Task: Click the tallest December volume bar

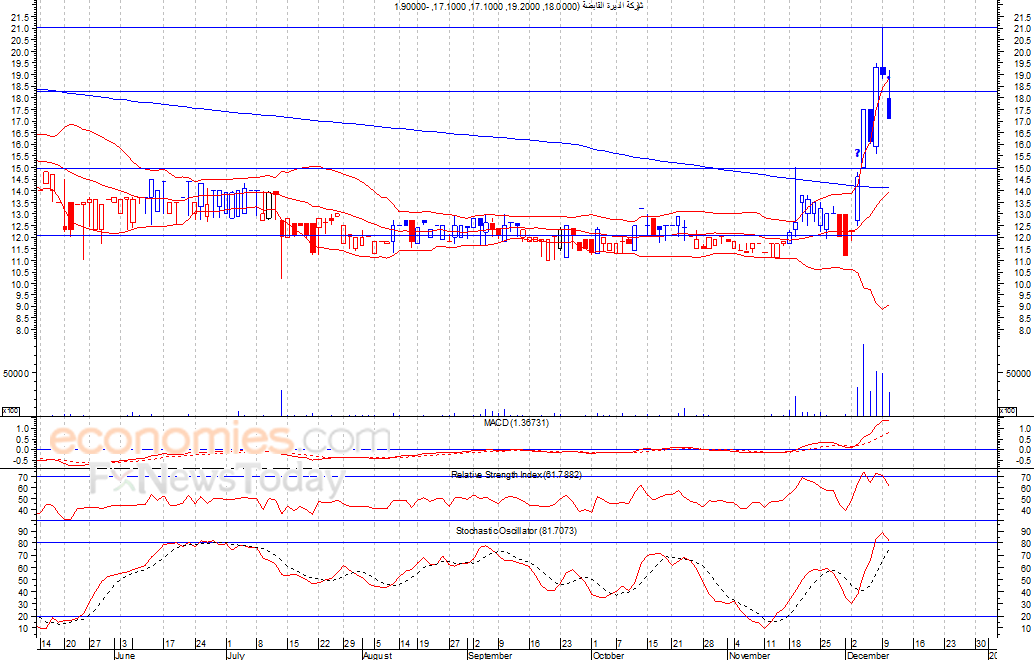Action: 864,380
